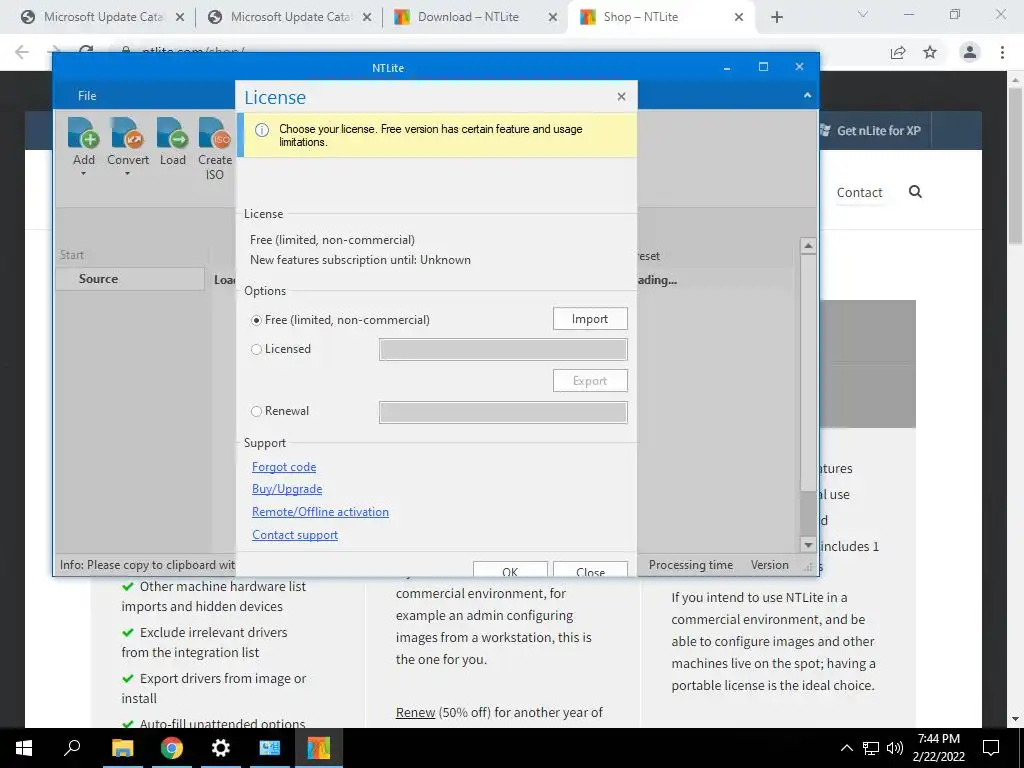Screen dimensions: 1024x768
Task: Click the volume tray icon
Action: click(895, 748)
